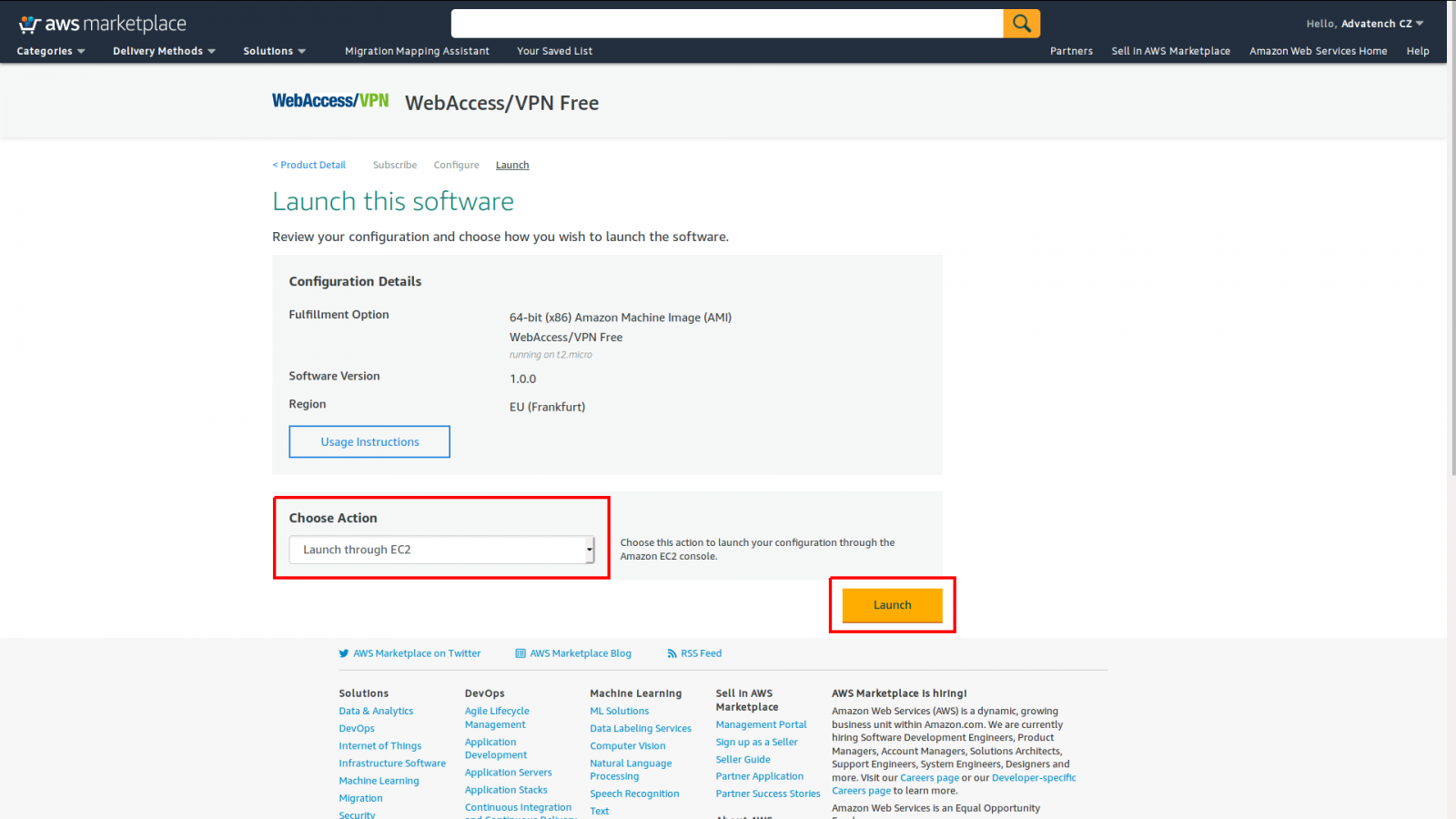Select the Subscribe step tab
The height and width of the screenshot is (819, 1456).
(x=395, y=166)
